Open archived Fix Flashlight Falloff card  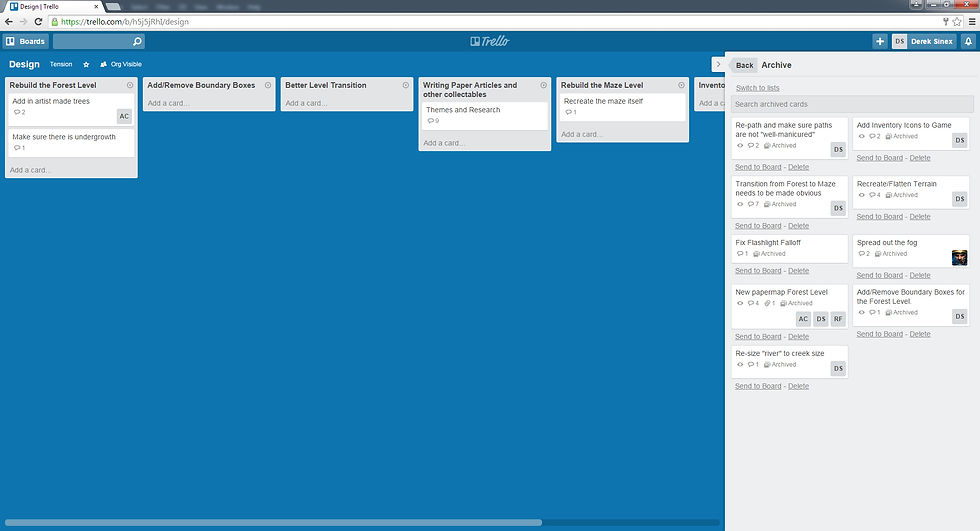[x=789, y=249]
